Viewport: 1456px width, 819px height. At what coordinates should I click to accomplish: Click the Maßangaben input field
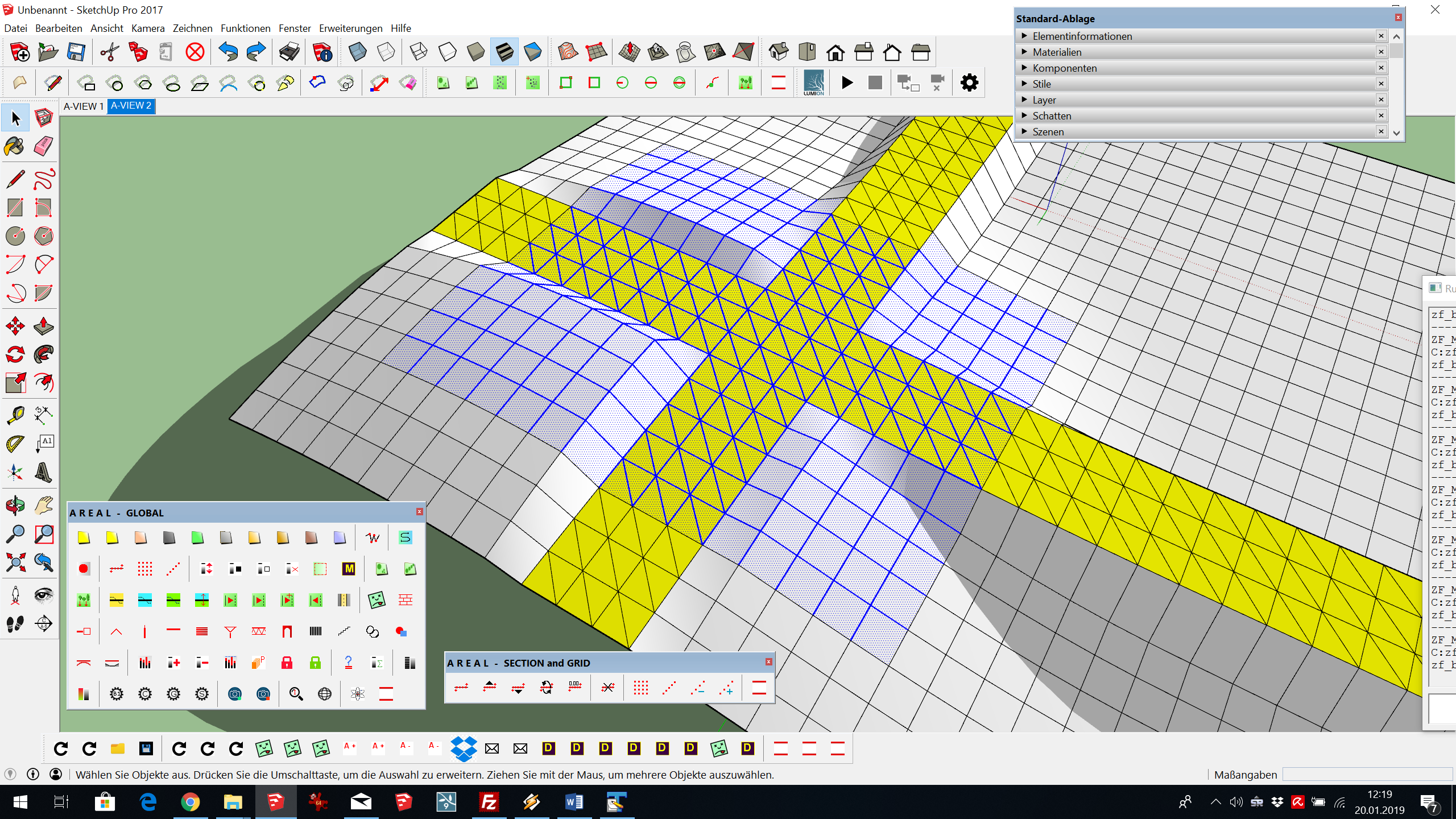pyautogui.click(x=1367, y=775)
